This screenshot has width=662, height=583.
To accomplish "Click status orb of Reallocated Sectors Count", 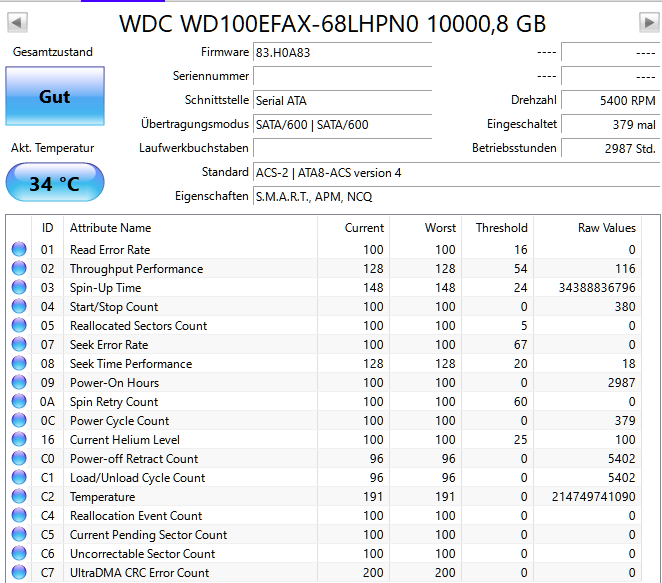I will (19, 325).
